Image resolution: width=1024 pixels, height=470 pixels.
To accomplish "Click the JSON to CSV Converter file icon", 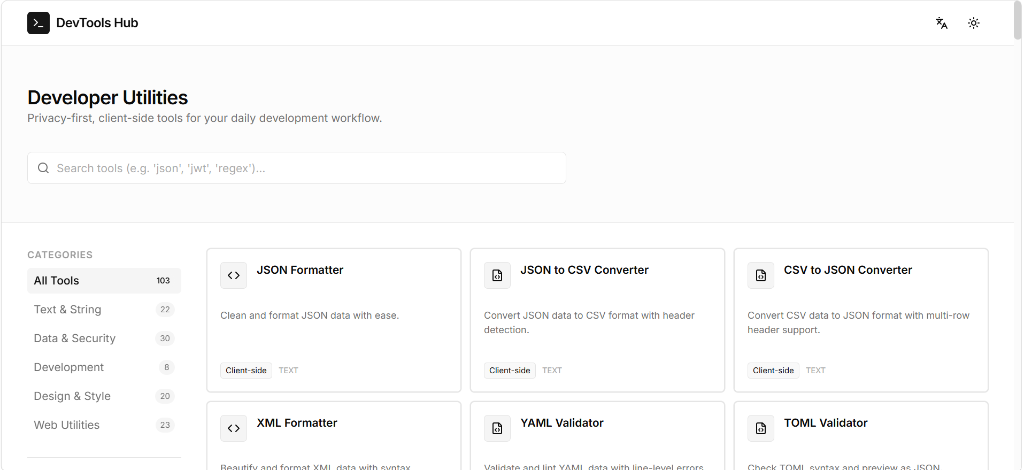I will pos(497,275).
